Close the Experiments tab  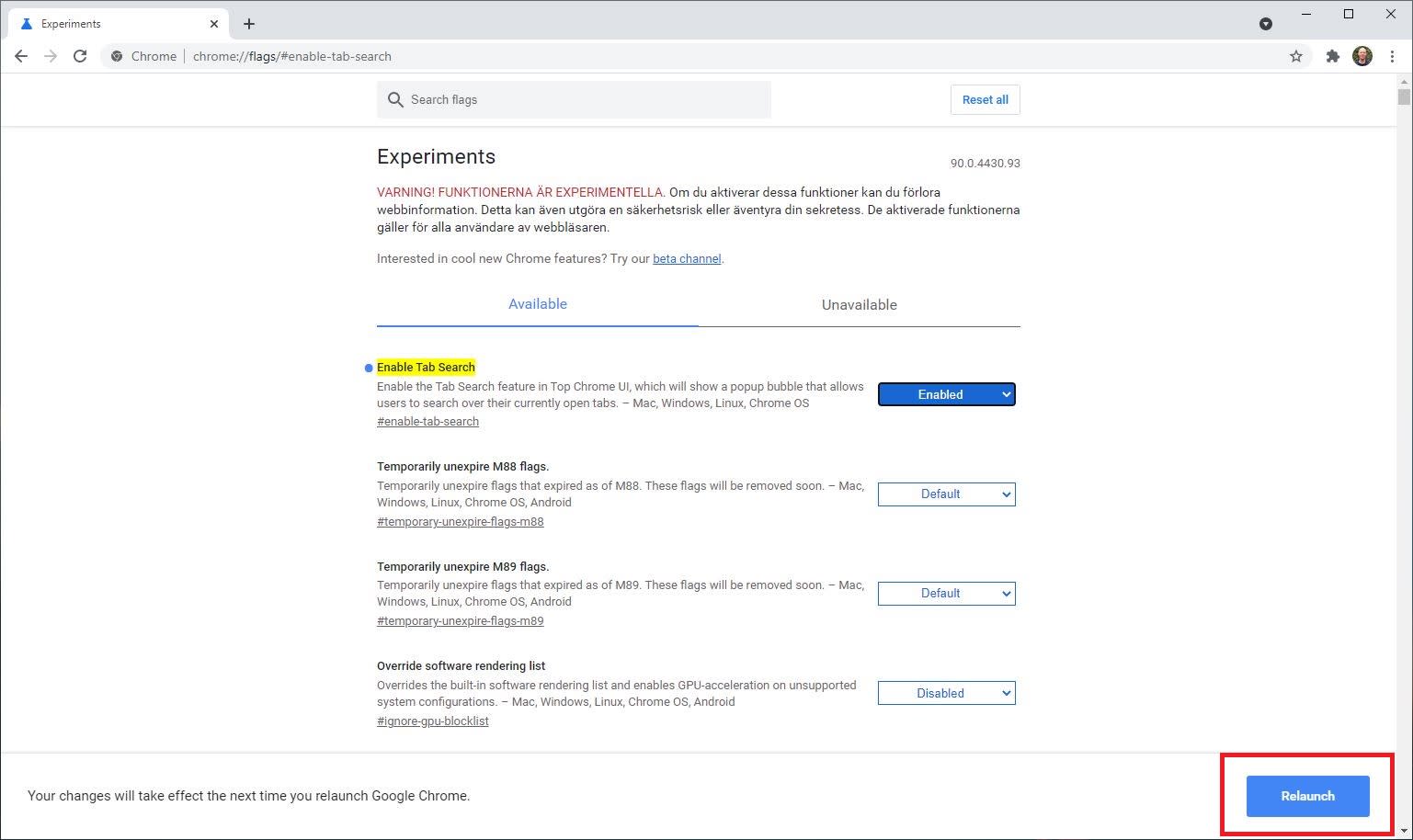point(214,24)
